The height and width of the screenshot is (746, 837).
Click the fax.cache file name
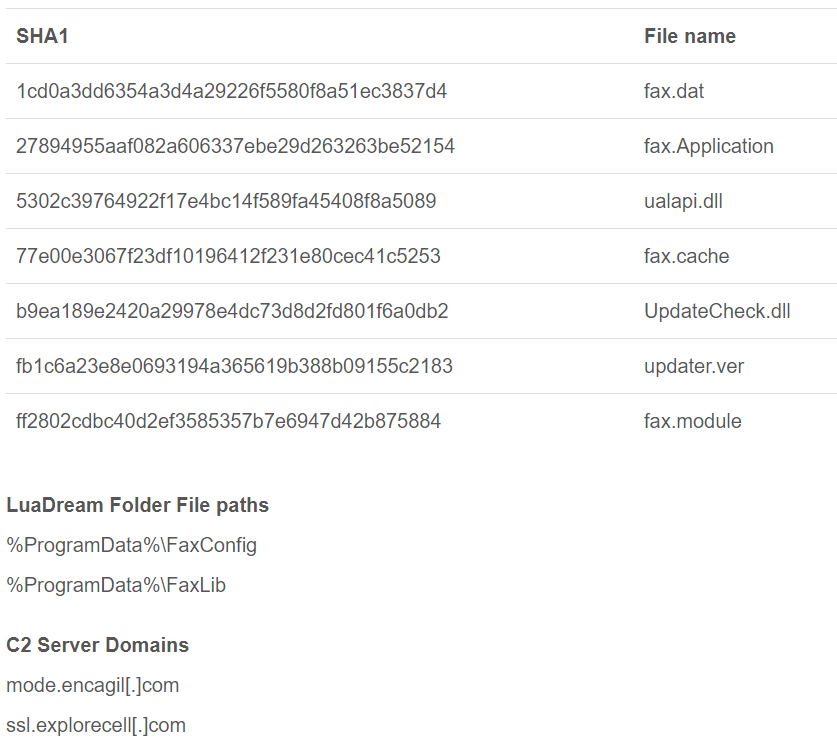686,257
